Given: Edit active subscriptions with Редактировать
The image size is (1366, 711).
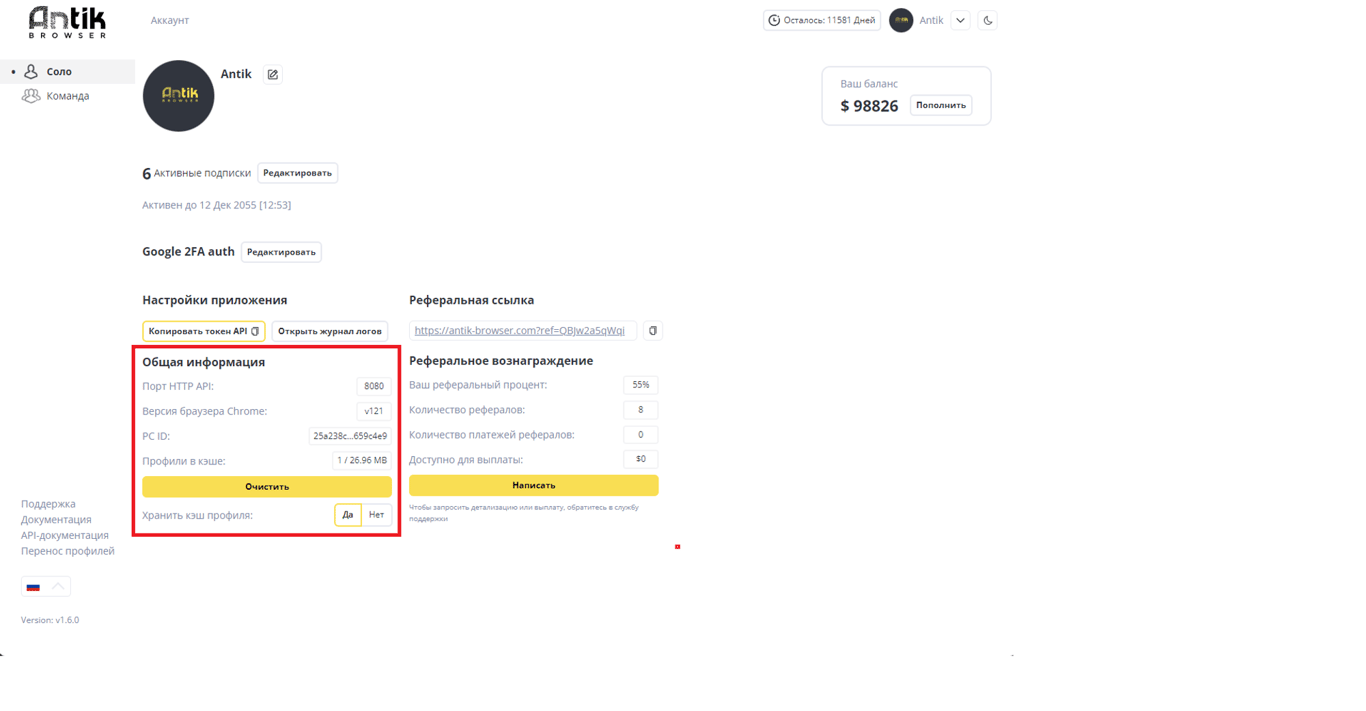Looking at the screenshot, I should 297,173.
